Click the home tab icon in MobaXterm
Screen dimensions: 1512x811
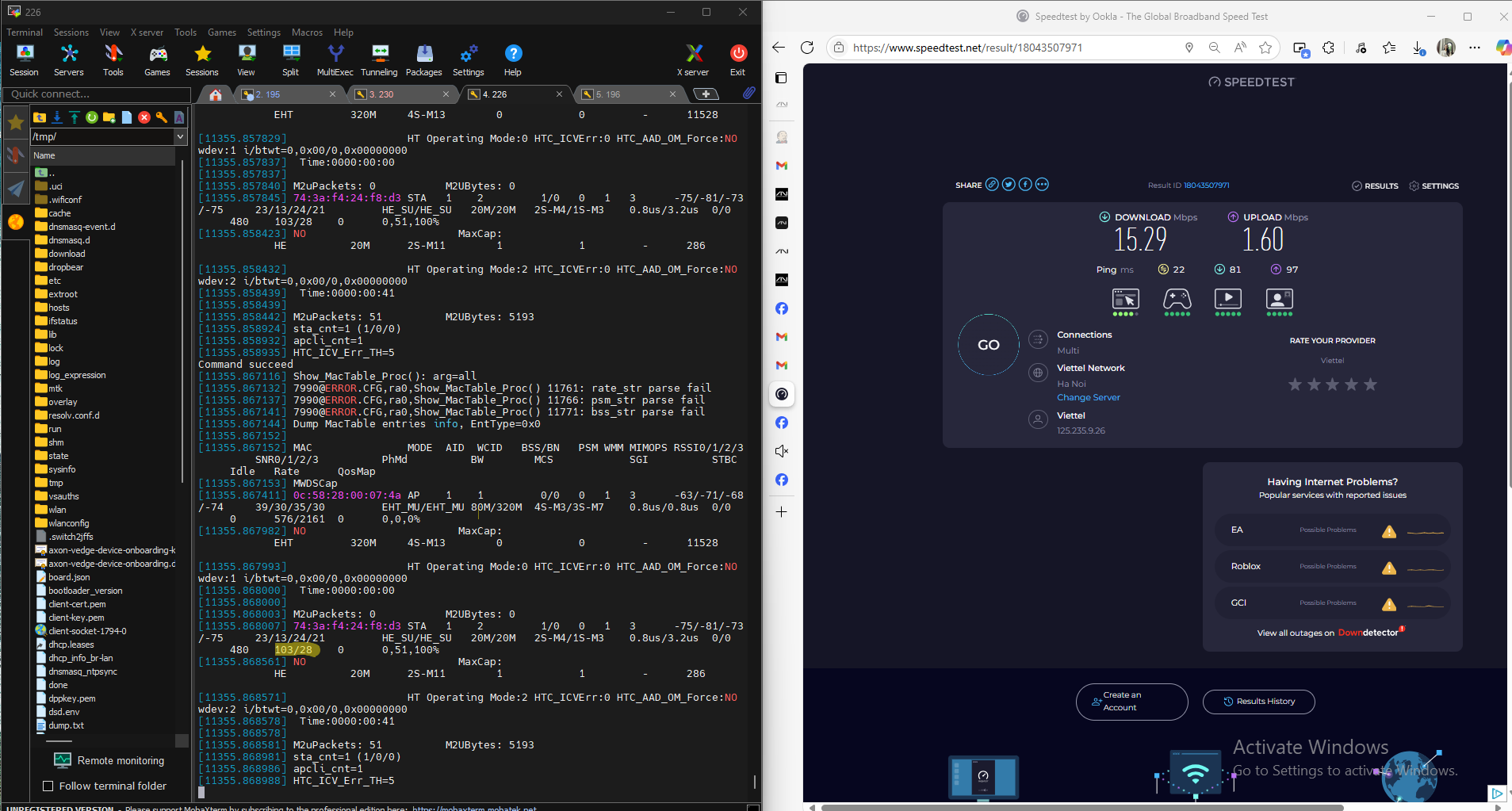[216, 94]
